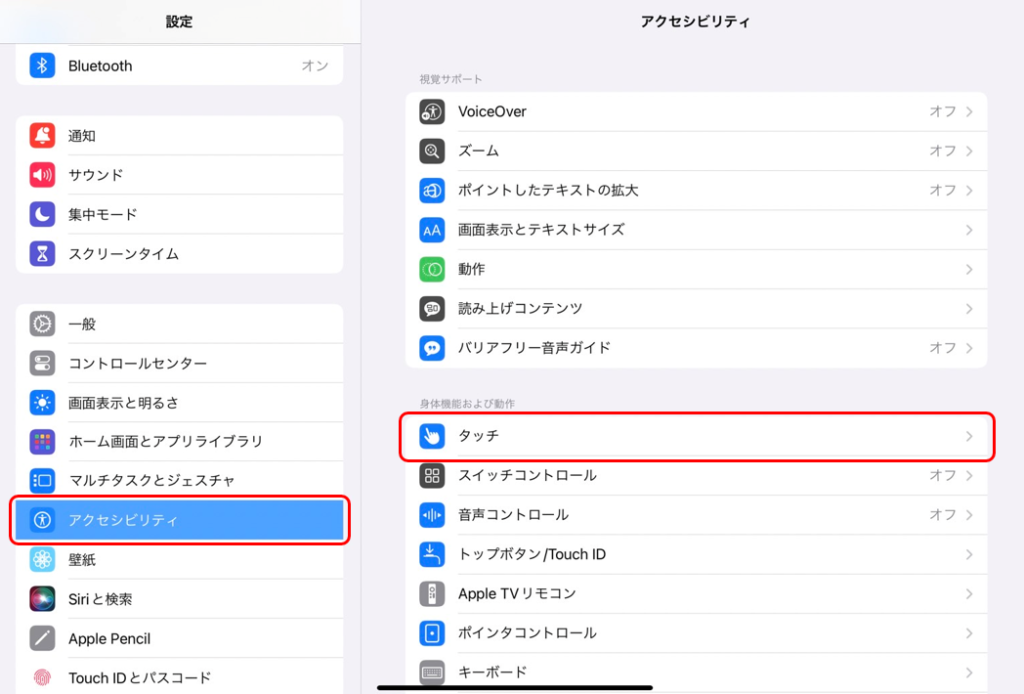The image size is (1024, 694).
Task: Open 一般 settings label
Action: (82, 324)
